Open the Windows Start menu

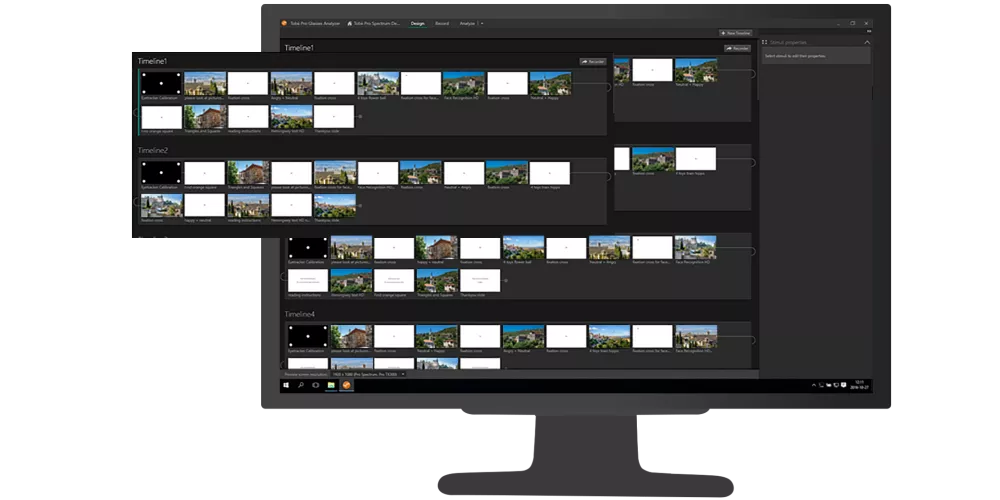click(286, 385)
